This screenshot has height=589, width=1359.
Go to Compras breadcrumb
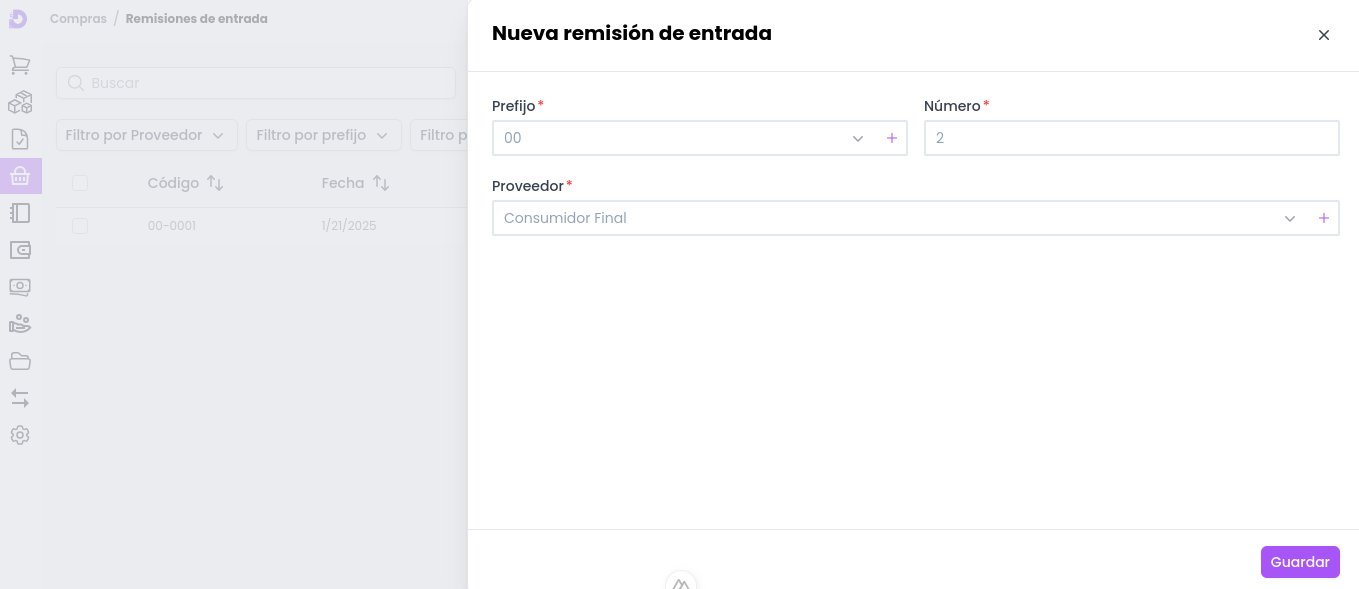click(x=78, y=19)
